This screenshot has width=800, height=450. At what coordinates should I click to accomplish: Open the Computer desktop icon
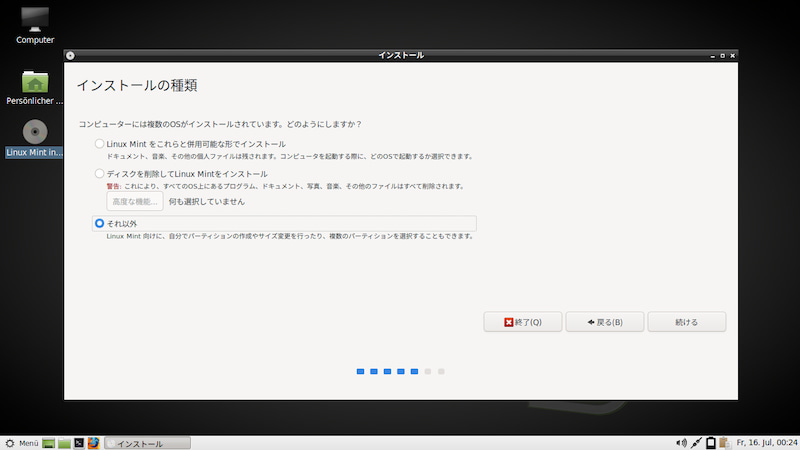click(35, 26)
